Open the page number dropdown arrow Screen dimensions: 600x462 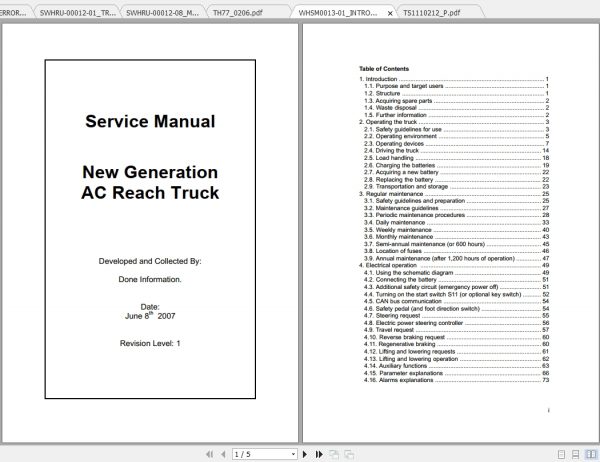pos(293,454)
